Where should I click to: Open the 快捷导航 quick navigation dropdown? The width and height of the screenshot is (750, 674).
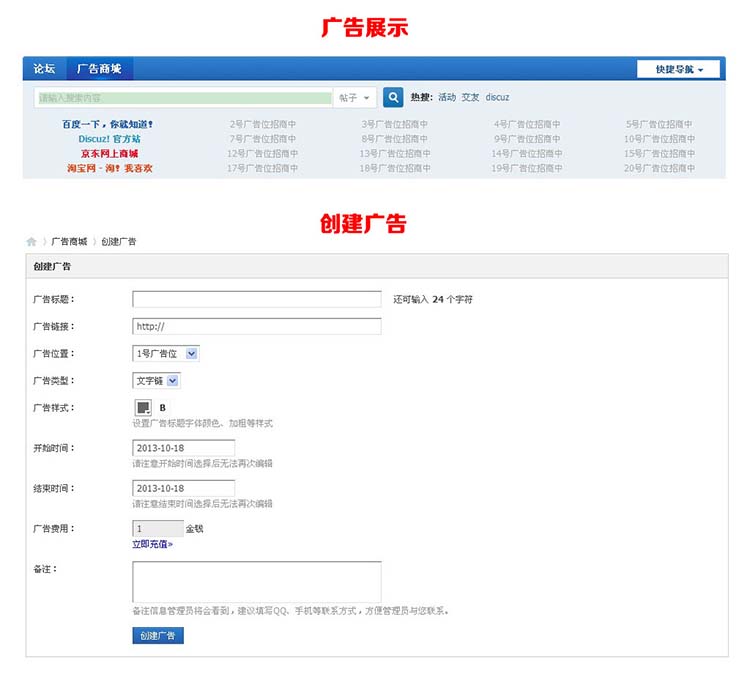pyautogui.click(x=678, y=69)
